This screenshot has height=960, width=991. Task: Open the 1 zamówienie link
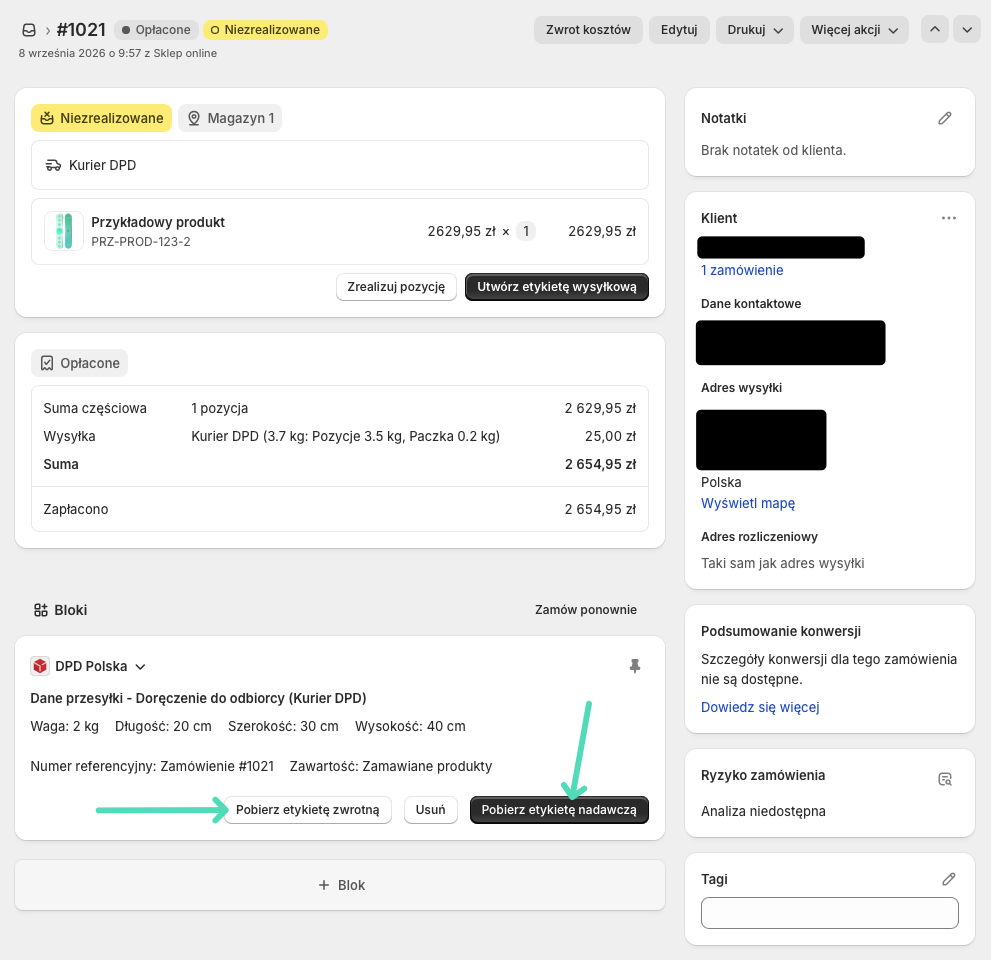point(742,270)
